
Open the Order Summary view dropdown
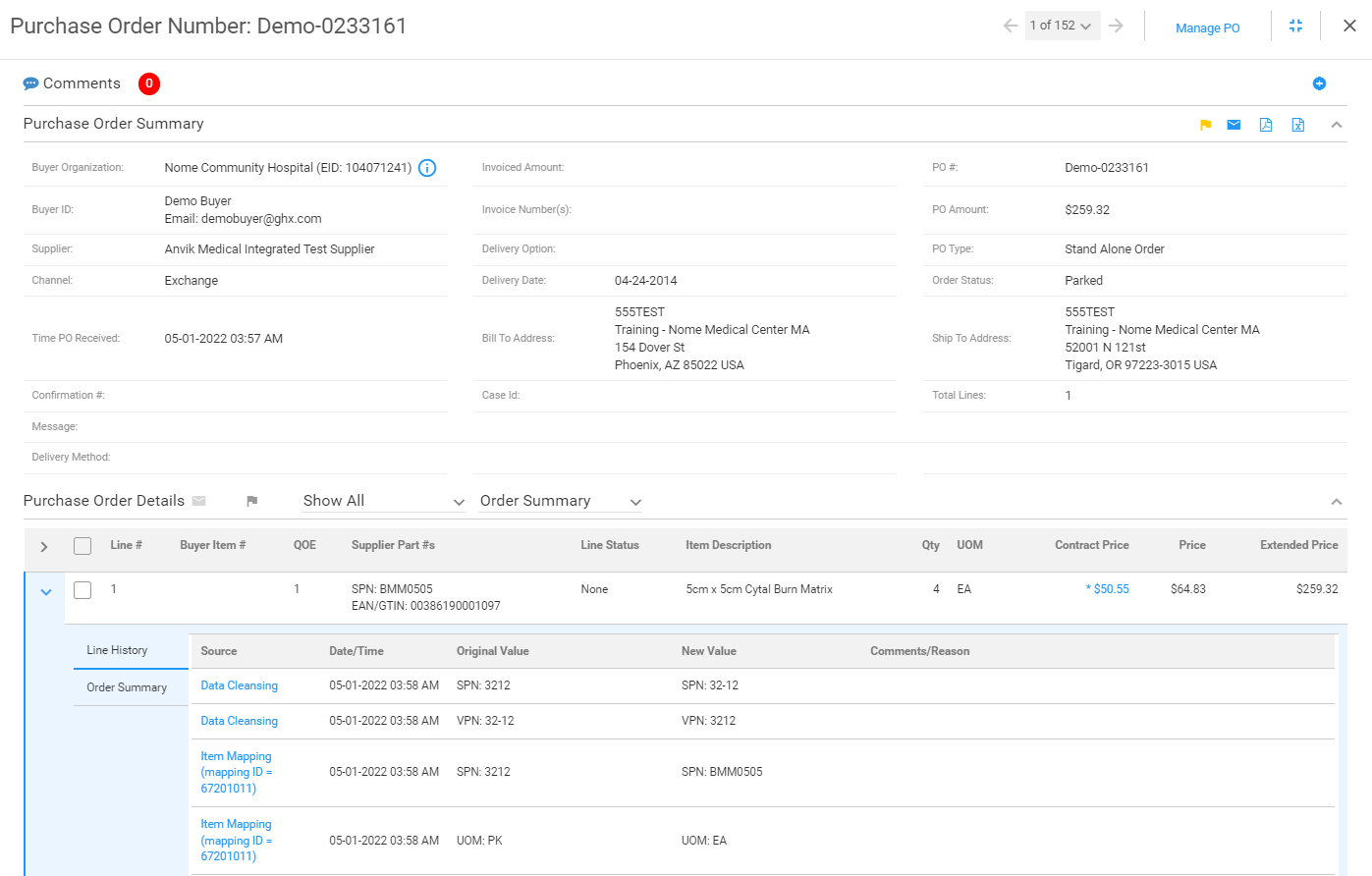pyautogui.click(x=560, y=501)
